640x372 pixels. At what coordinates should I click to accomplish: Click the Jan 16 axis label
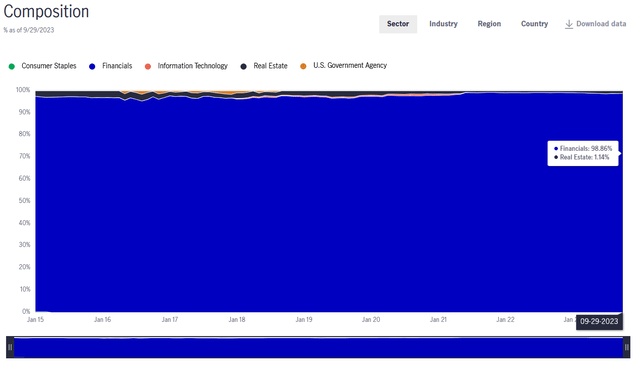pos(102,320)
